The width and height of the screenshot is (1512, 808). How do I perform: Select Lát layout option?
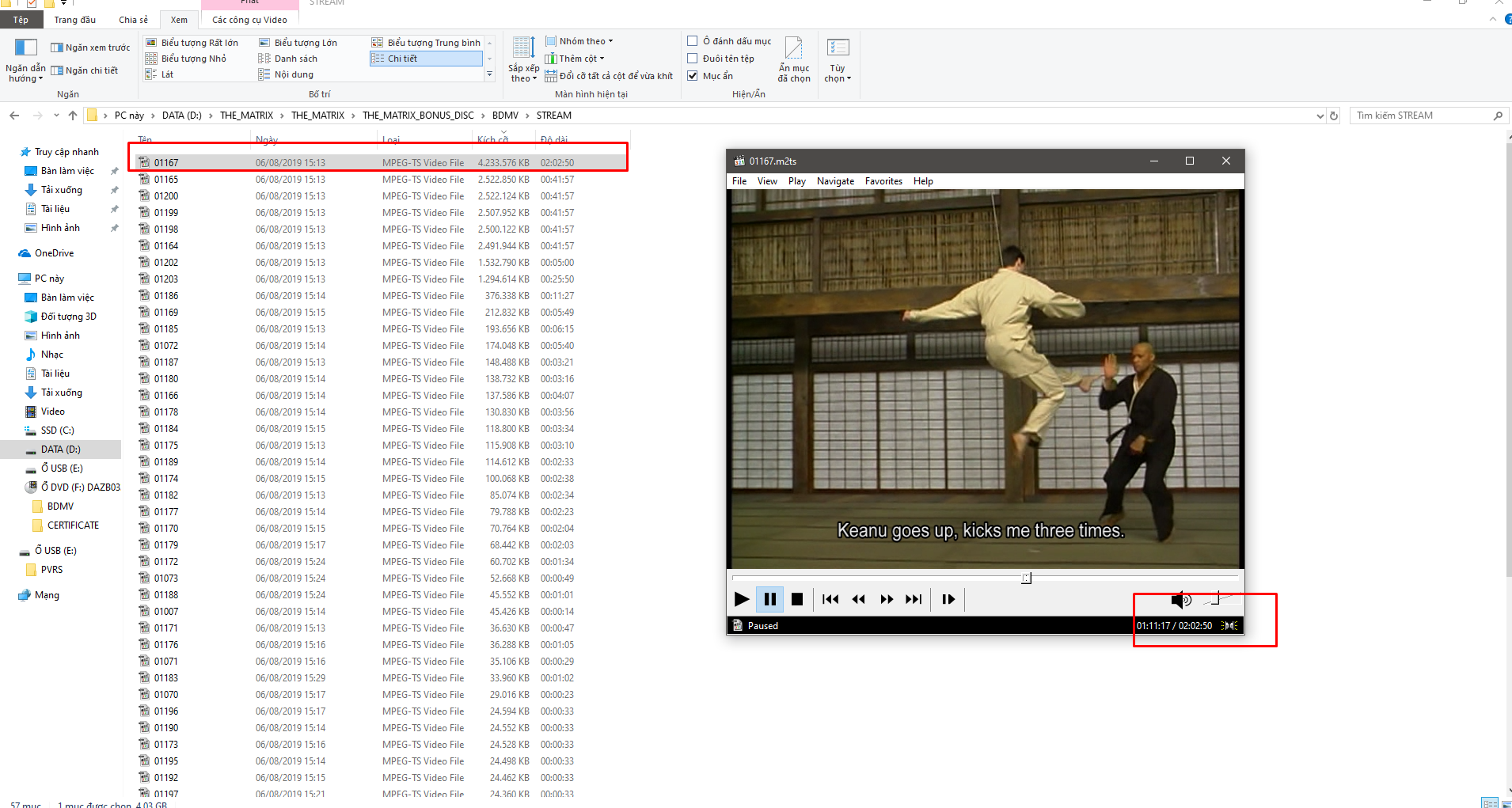[160, 74]
